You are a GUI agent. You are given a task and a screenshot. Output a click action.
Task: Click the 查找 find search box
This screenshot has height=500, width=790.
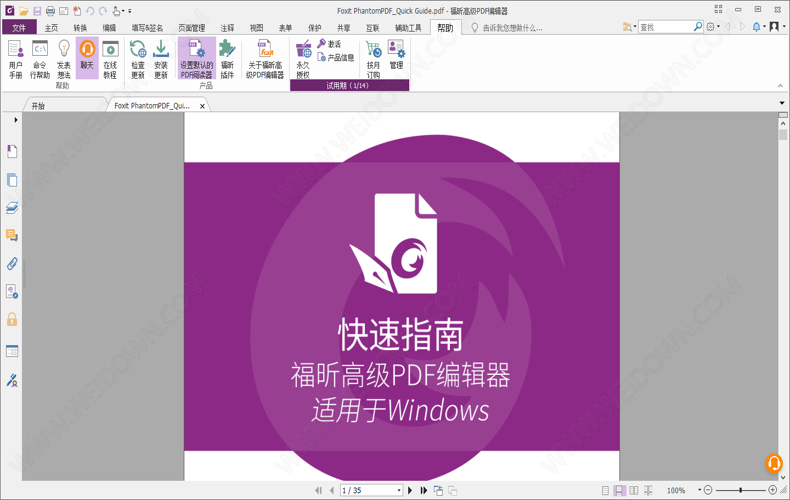point(666,27)
